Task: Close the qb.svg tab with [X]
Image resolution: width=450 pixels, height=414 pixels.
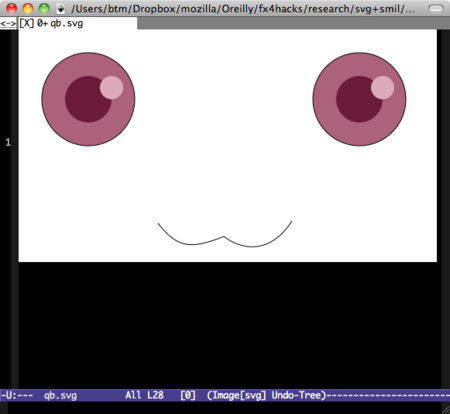Action: pos(27,23)
